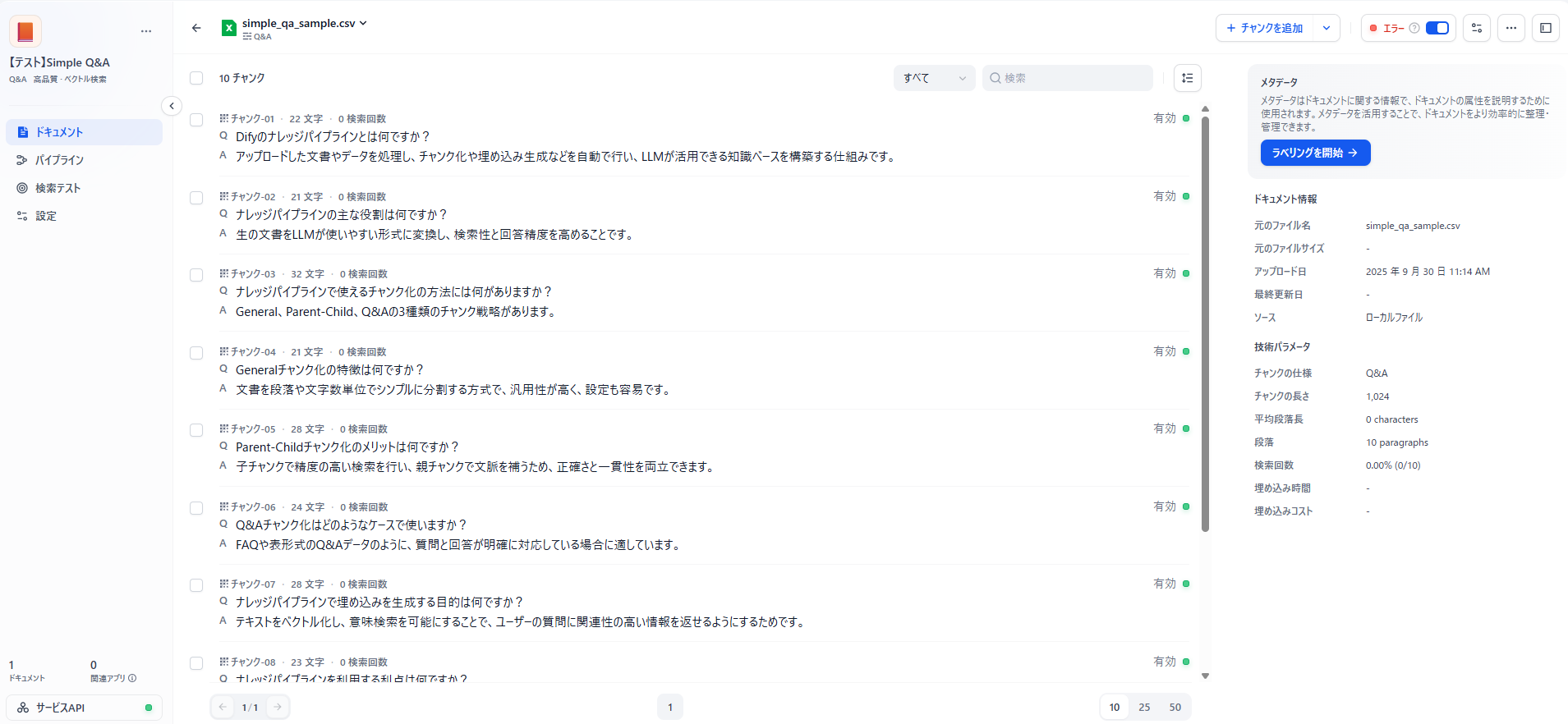Open the すべて filter dropdown
The image size is (1568, 724).
[934, 78]
